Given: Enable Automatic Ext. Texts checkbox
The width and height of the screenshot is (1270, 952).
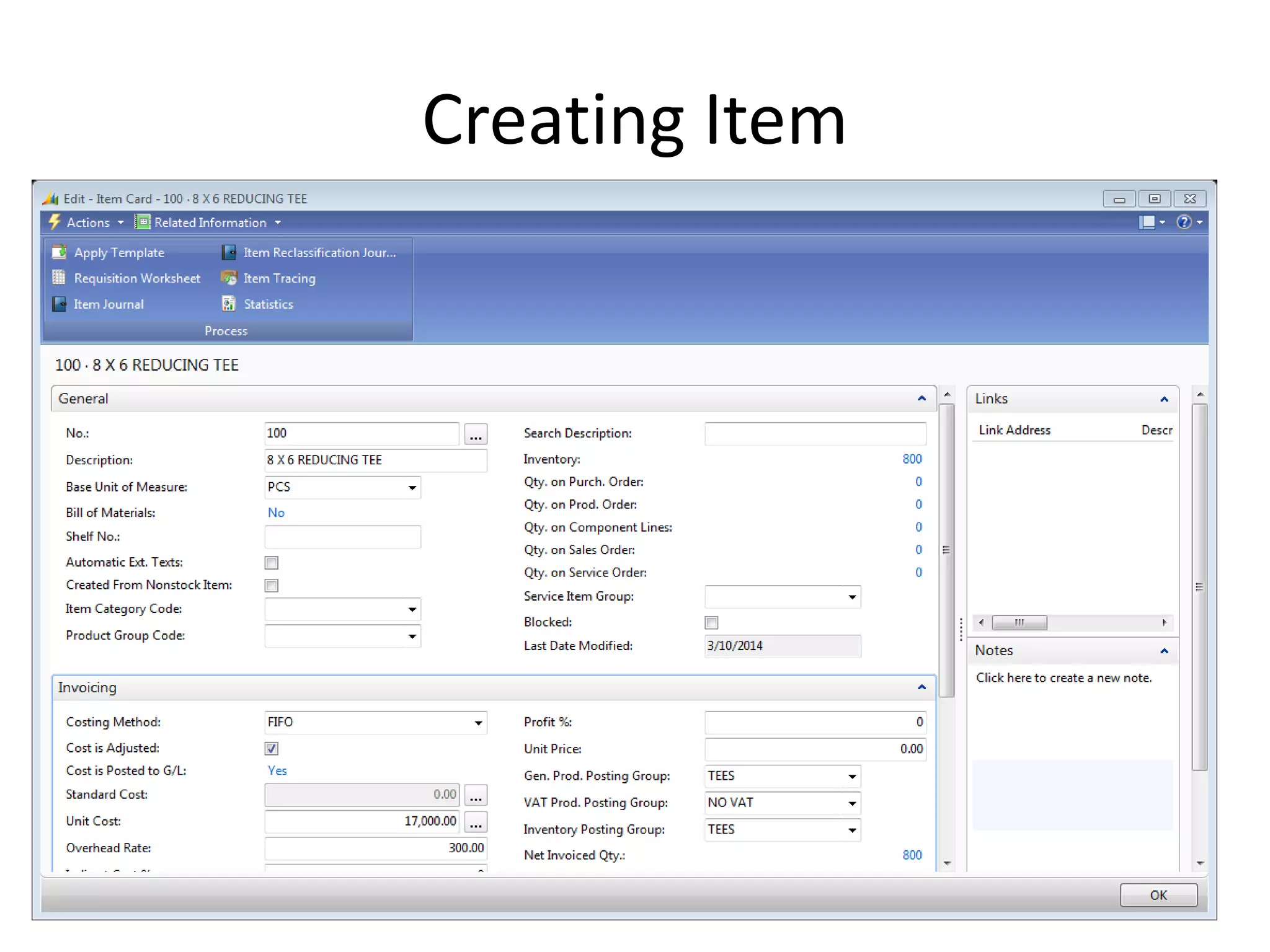Looking at the screenshot, I should 272,563.
